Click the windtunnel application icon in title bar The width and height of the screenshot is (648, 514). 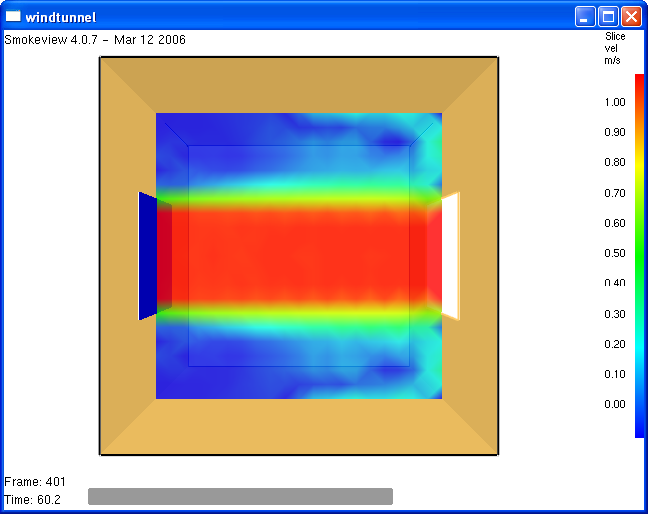tap(14, 16)
